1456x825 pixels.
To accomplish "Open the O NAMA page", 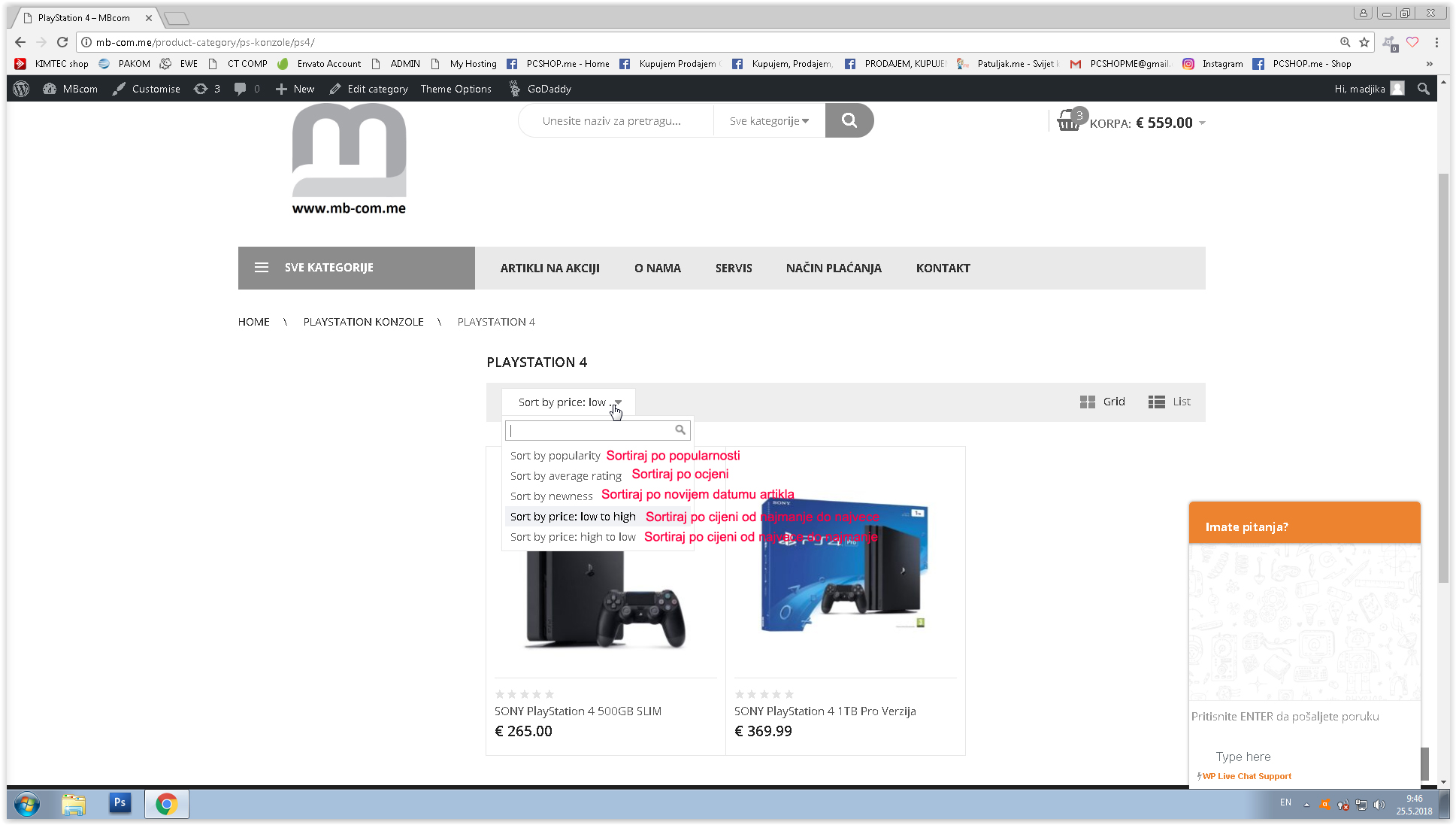I will point(657,268).
